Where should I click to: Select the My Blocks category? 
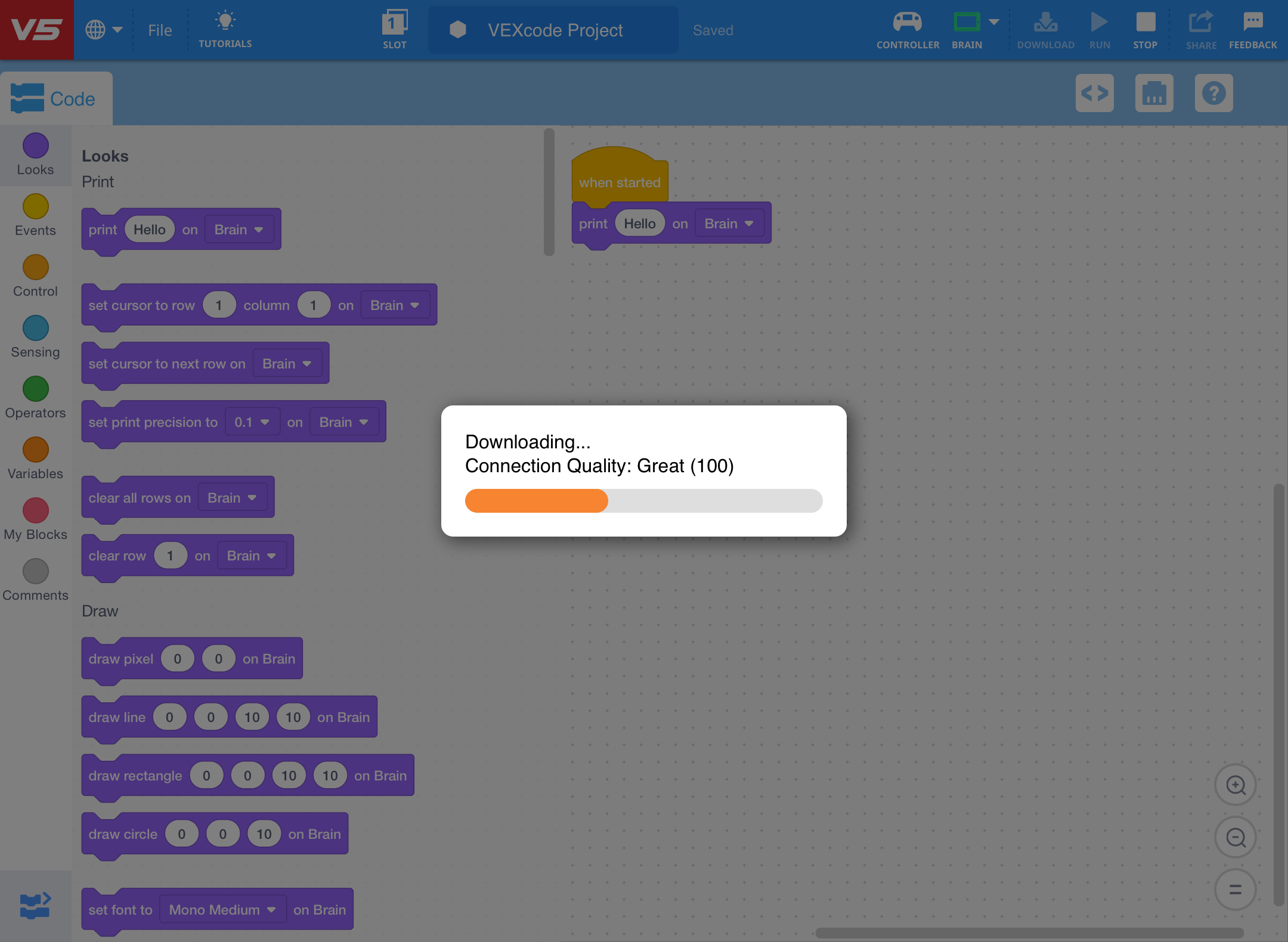tap(35, 510)
